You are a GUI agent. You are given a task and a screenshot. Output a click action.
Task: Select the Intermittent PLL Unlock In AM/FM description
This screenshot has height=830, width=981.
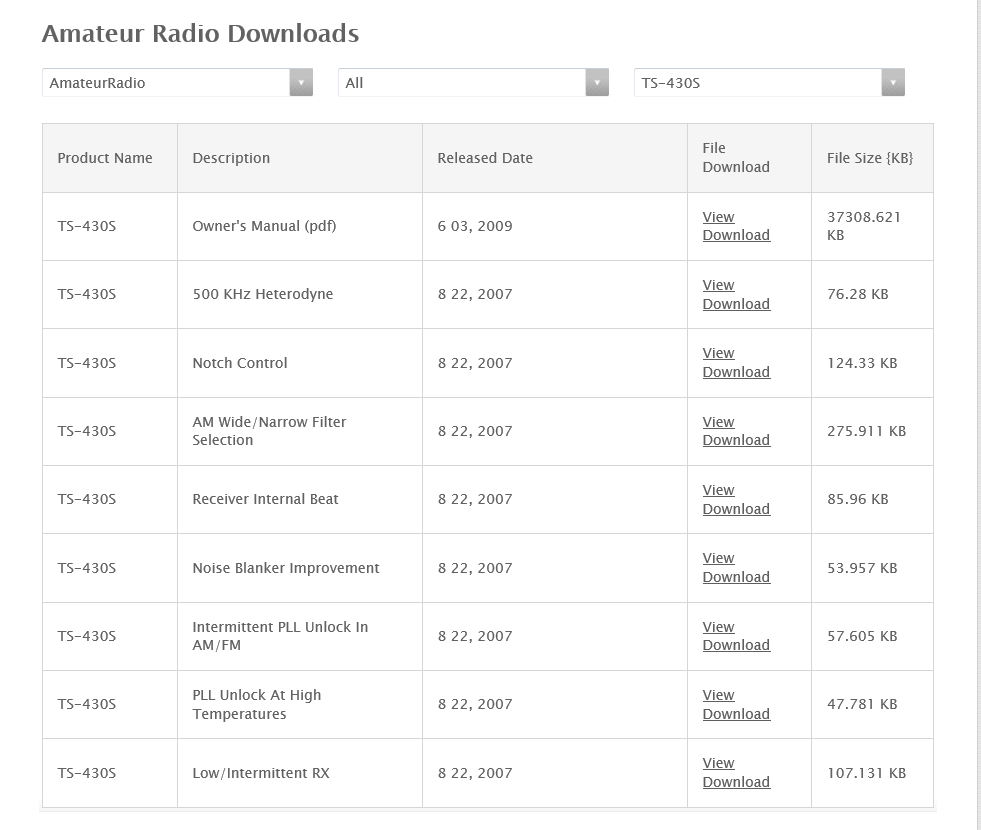(x=280, y=636)
